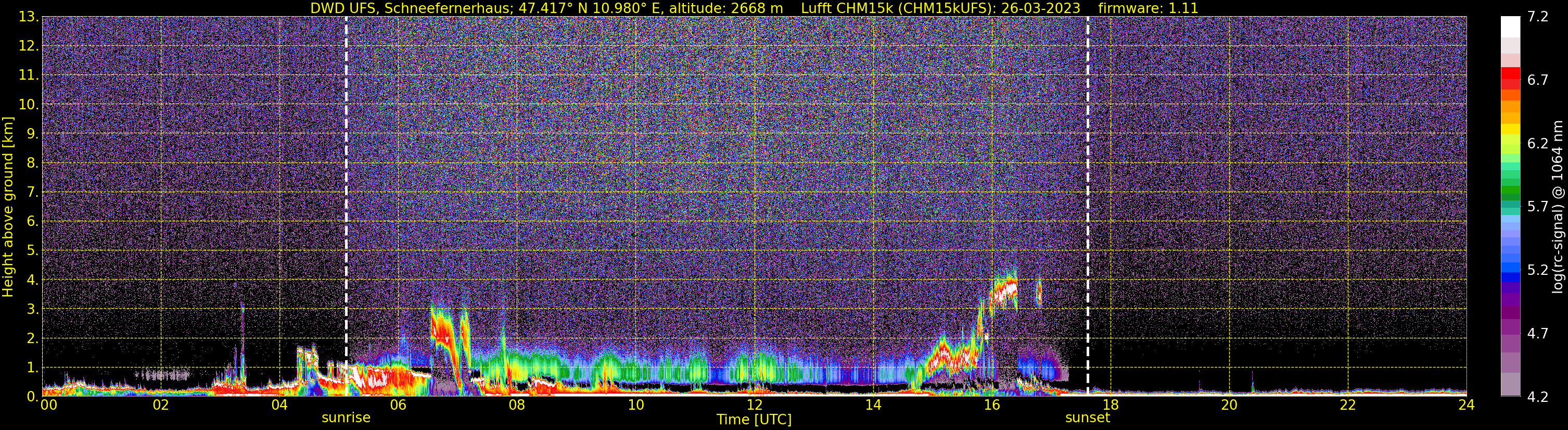Click the '10.' height tick label

(29, 105)
